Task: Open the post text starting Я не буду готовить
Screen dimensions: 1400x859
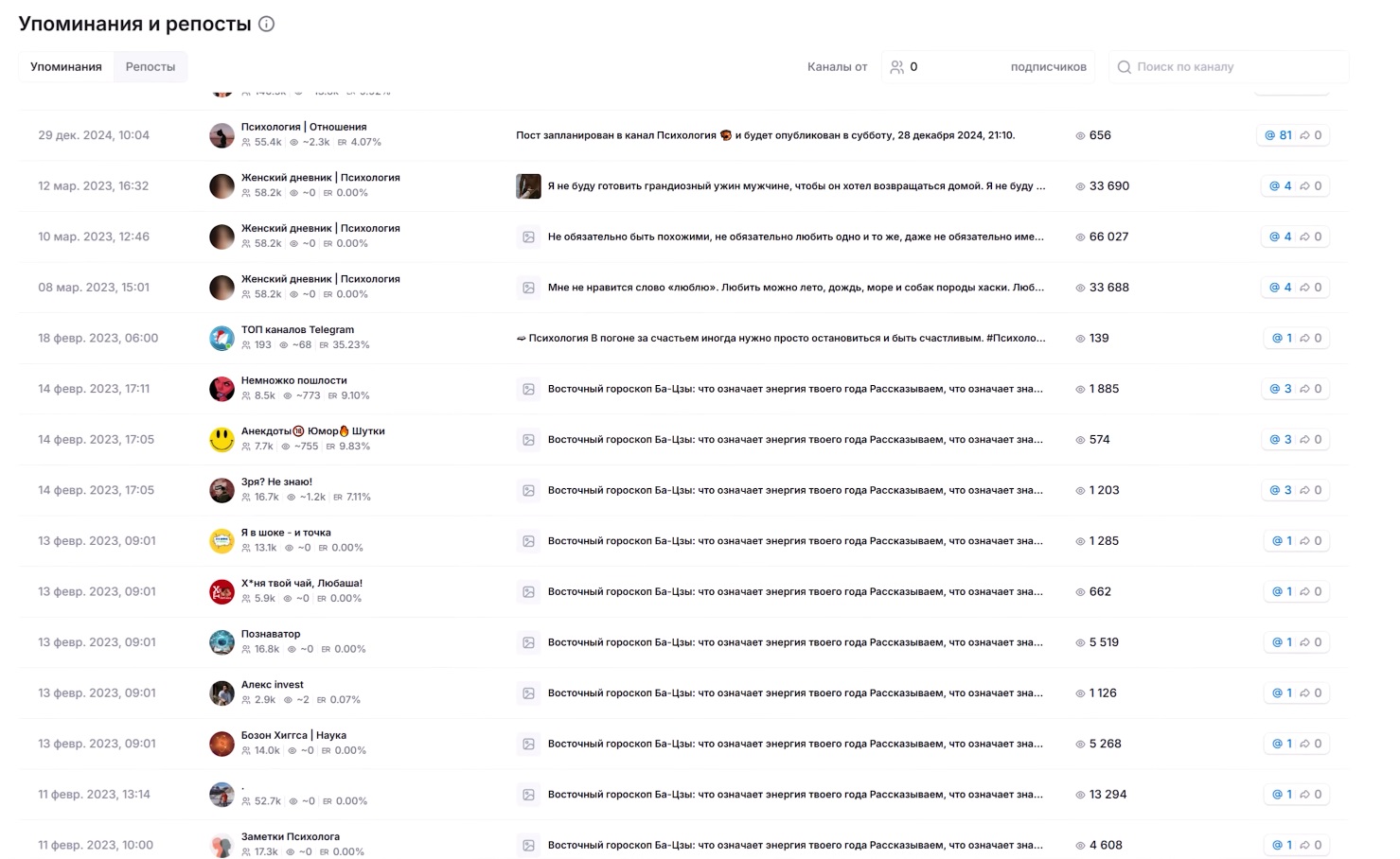Action: pos(796,186)
